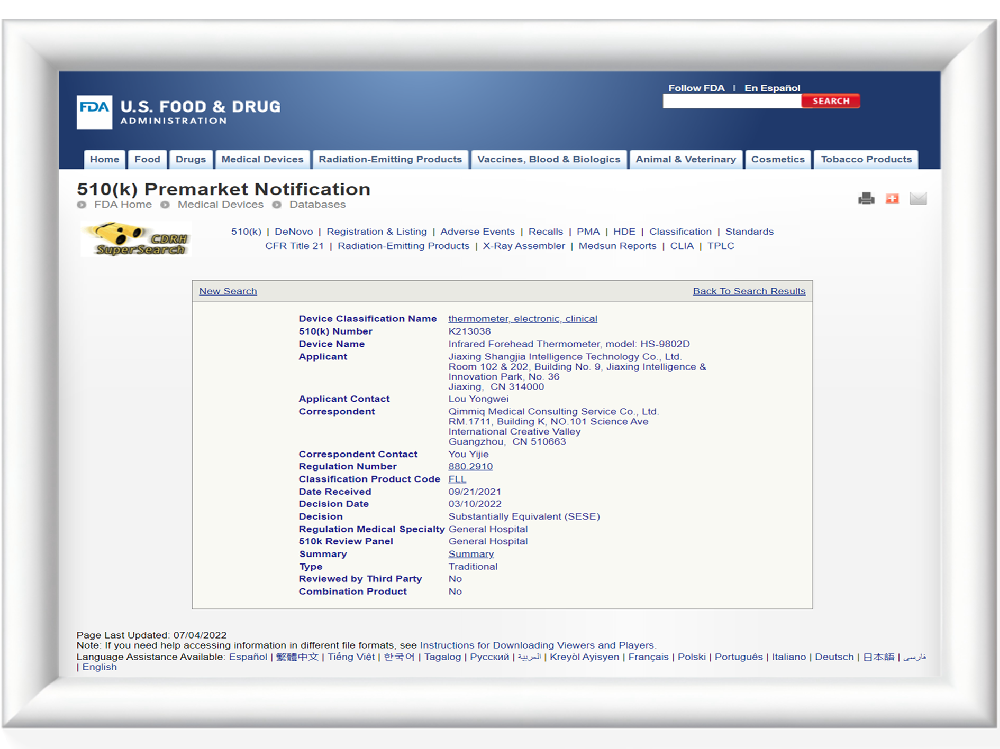Image resolution: width=1000 pixels, height=749 pixels.
Task: Open Instructions for Downloading Viewers and Players
Action: pos(537,646)
